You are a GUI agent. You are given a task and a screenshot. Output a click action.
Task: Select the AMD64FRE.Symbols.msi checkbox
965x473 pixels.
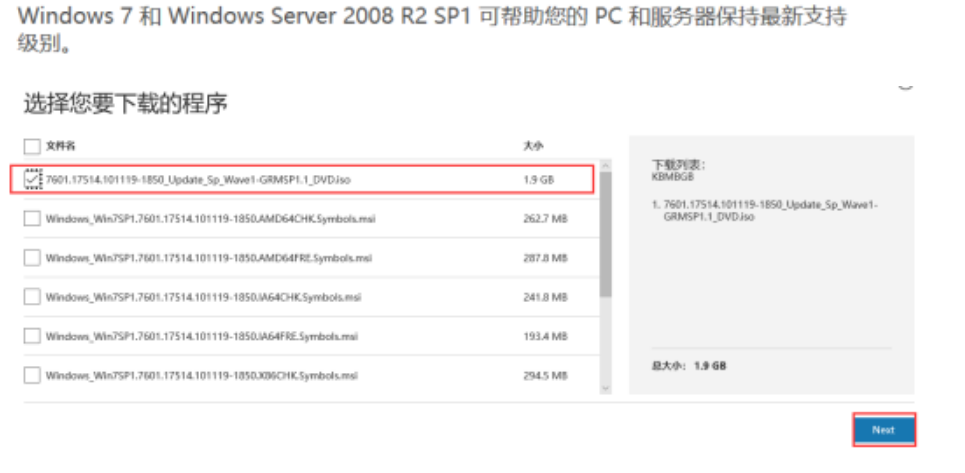32,257
